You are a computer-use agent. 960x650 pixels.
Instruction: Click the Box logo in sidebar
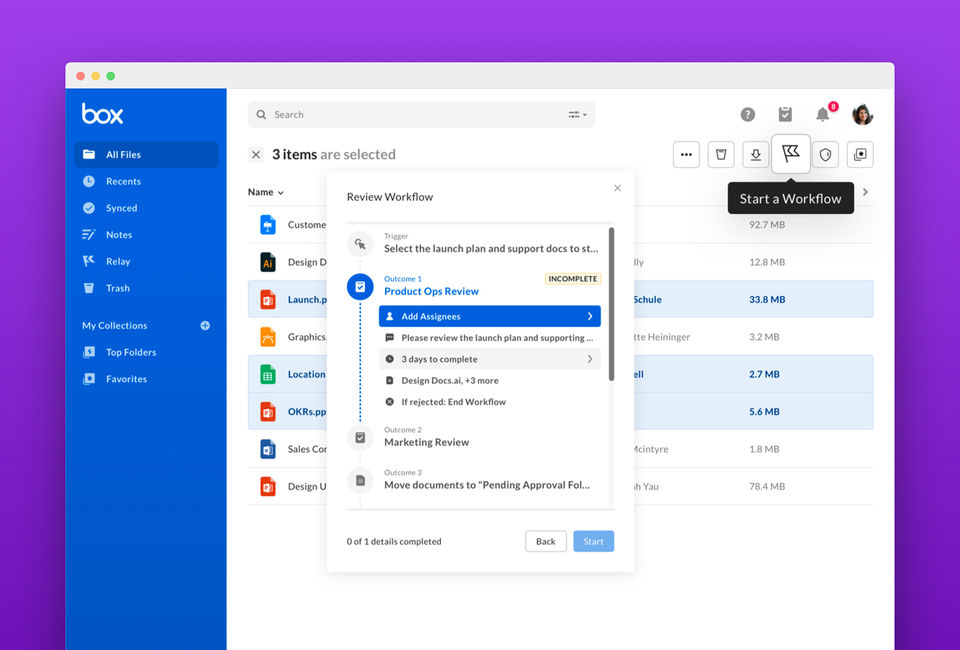point(102,114)
